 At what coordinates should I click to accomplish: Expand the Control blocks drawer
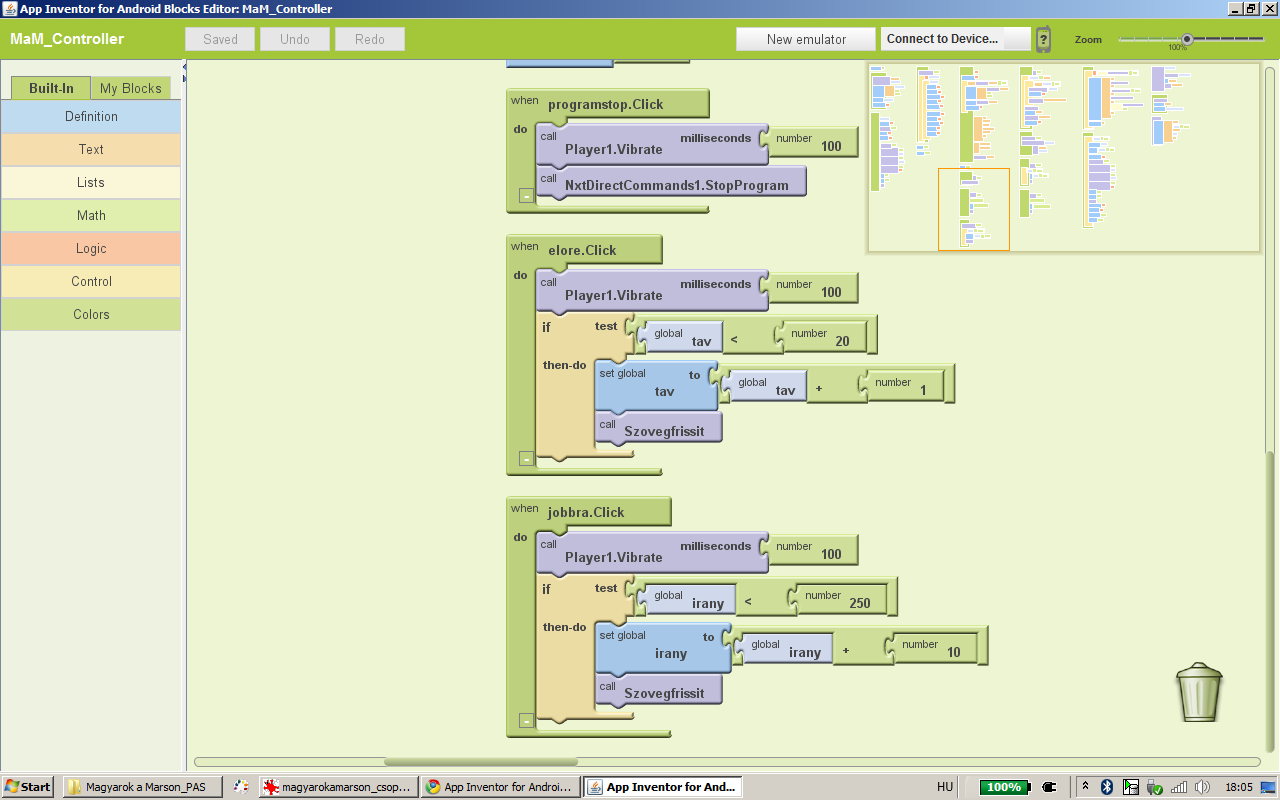click(91, 281)
